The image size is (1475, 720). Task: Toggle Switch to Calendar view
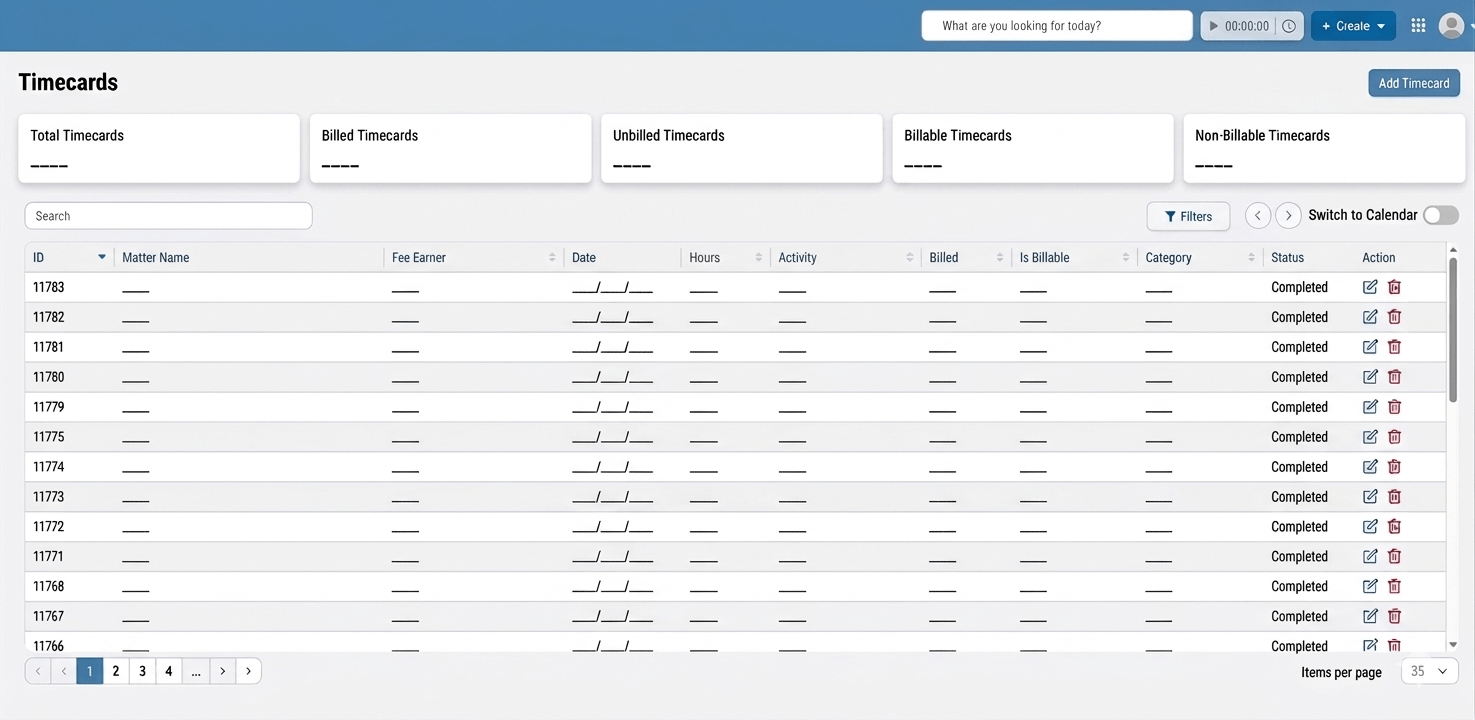(1440, 215)
